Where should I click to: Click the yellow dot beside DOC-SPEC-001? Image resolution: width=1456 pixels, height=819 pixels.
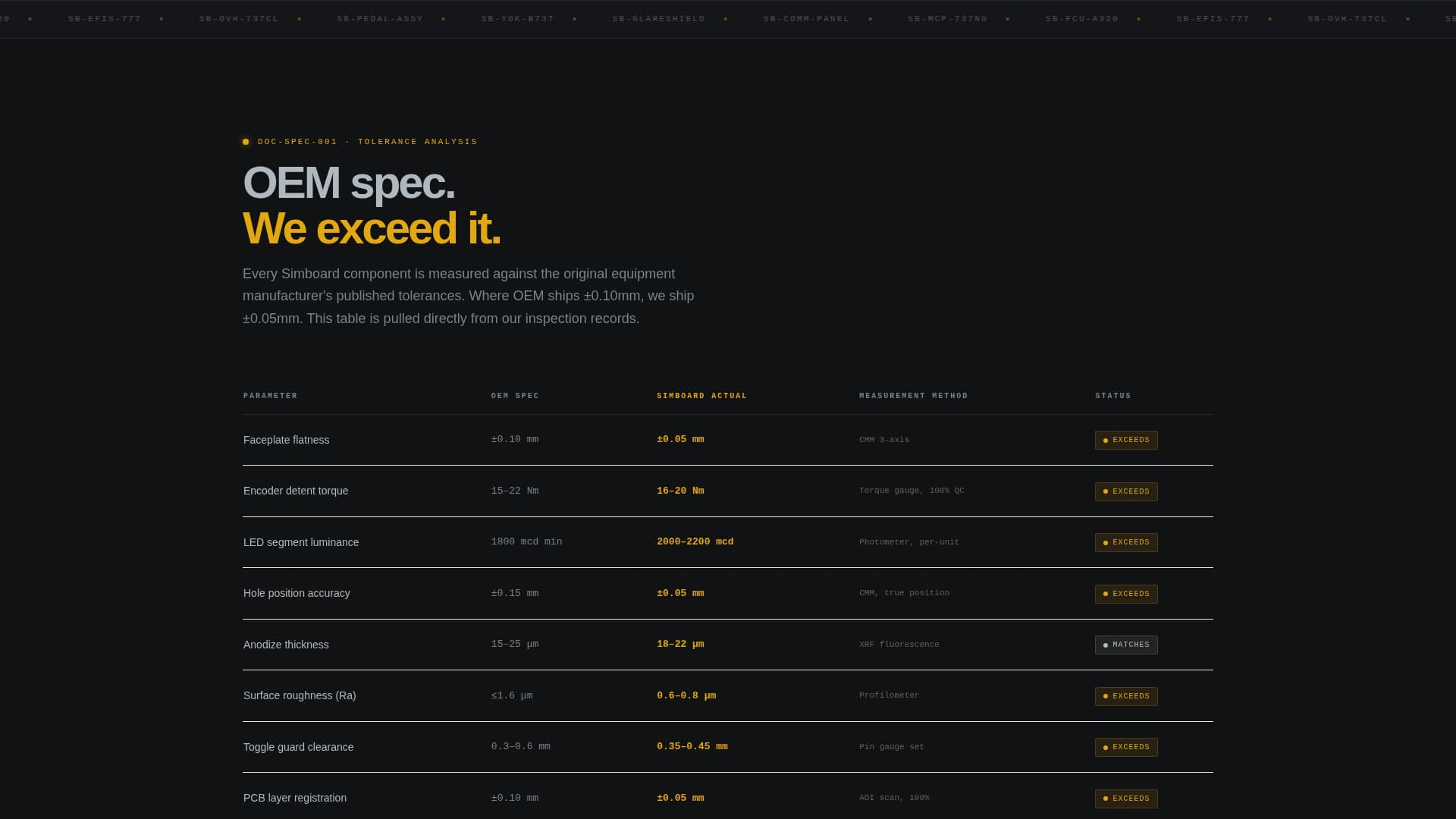click(246, 142)
